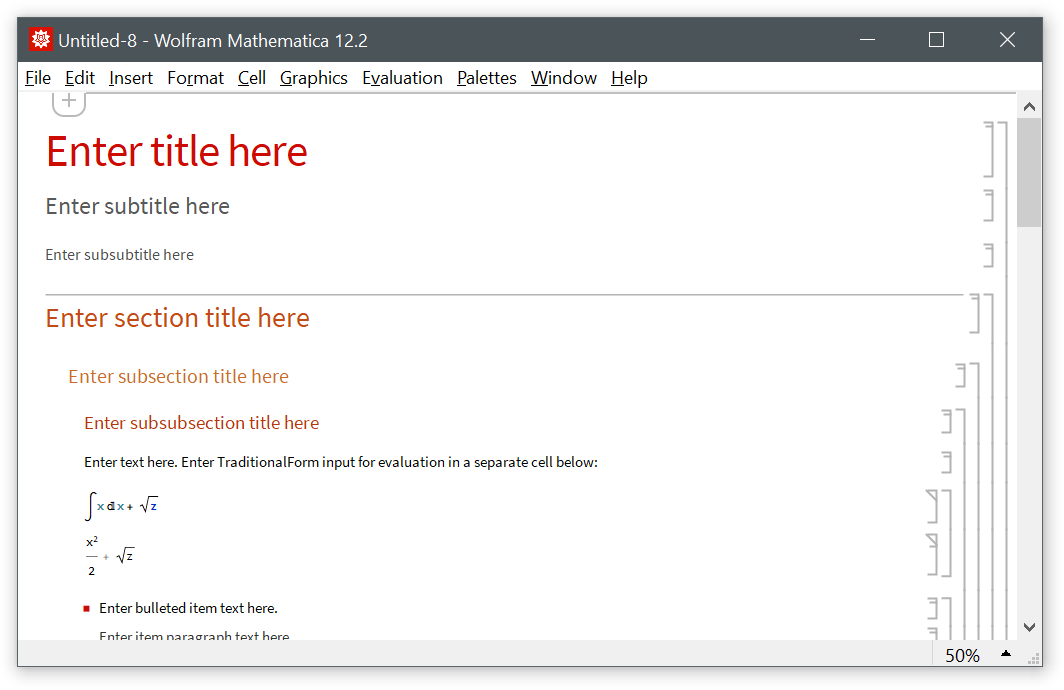Click the plus cell insertion button
The height and width of the screenshot is (690, 1064).
69,101
